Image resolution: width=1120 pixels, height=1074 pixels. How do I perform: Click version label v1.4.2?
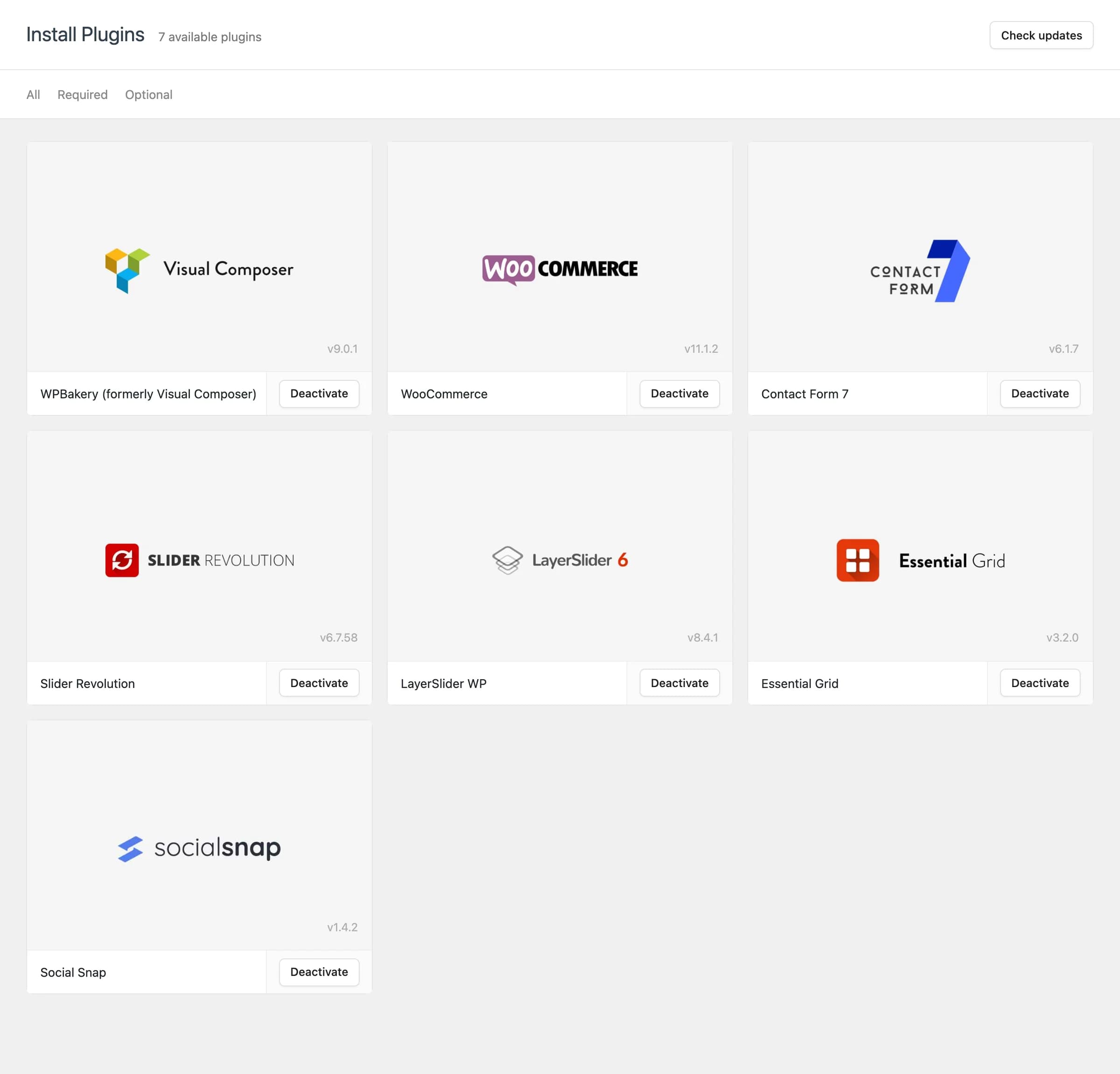tap(342, 927)
